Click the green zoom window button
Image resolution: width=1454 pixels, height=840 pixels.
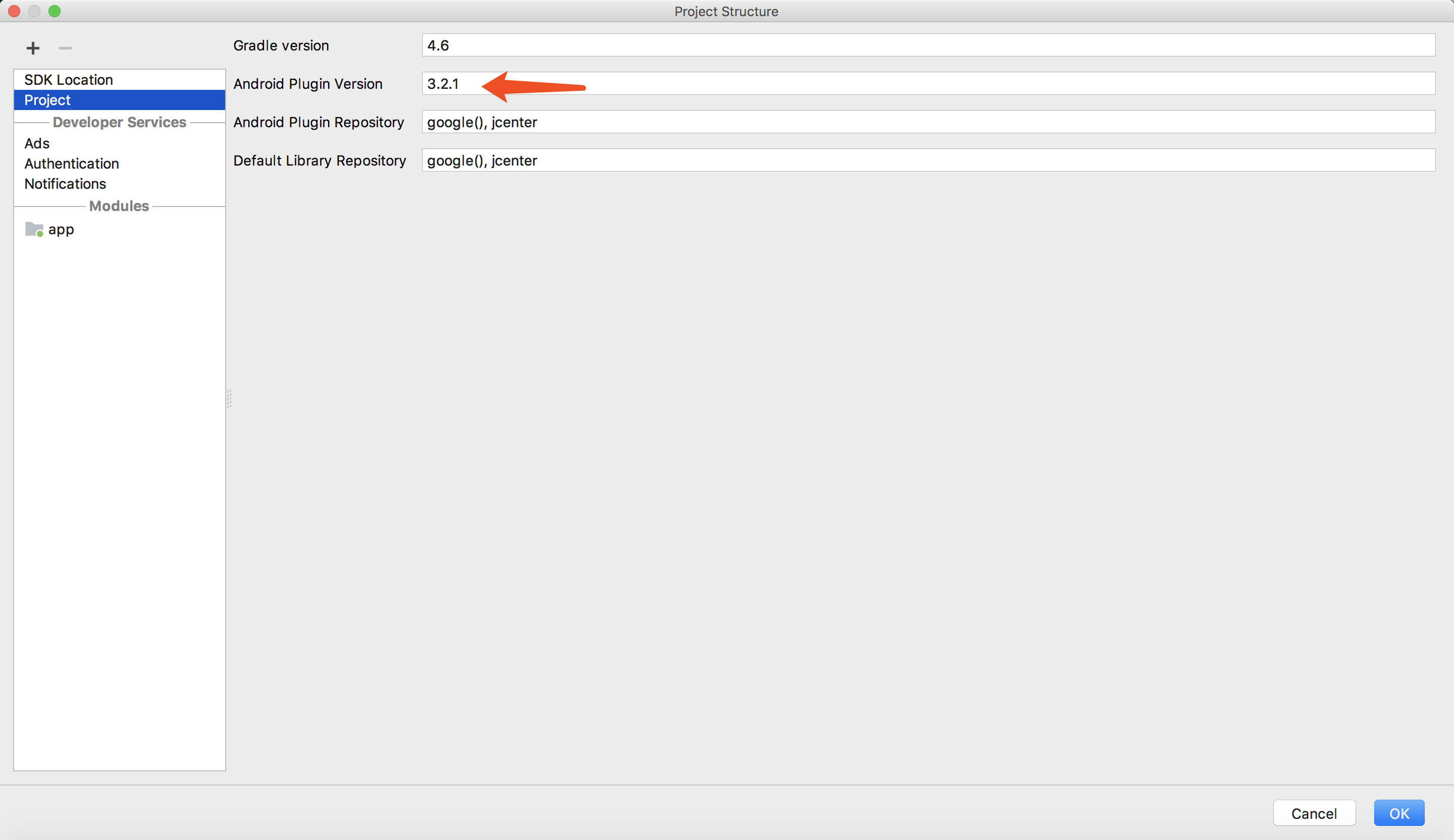point(54,11)
